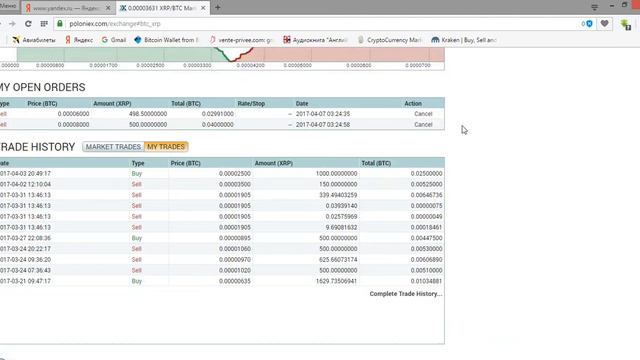The width and height of the screenshot is (640, 360).
Task: Select price 0.00000970 in trade history
Action: point(235,260)
